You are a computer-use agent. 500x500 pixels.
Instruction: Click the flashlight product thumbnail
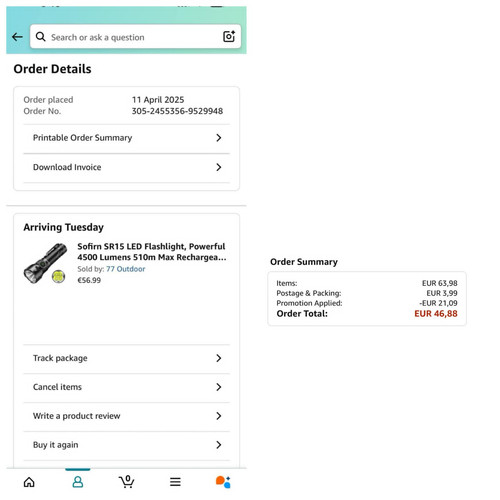(46, 263)
